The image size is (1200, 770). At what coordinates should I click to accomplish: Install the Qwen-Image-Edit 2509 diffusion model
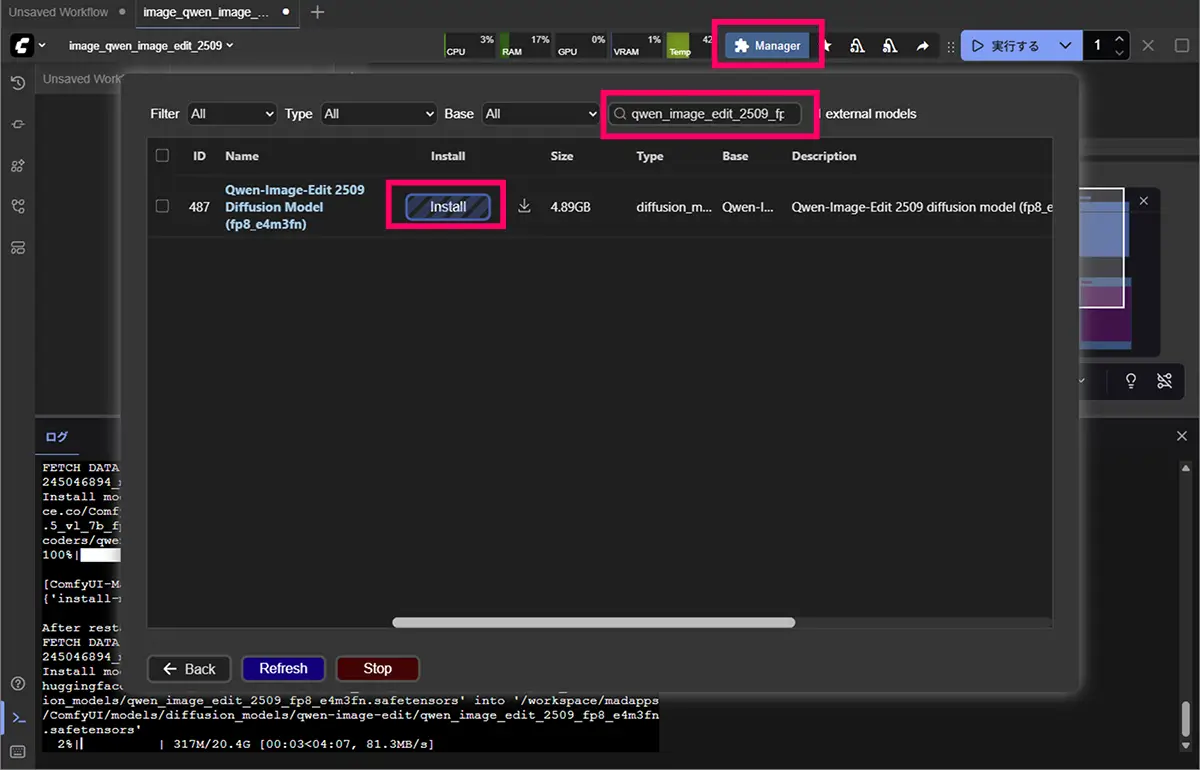(447, 206)
